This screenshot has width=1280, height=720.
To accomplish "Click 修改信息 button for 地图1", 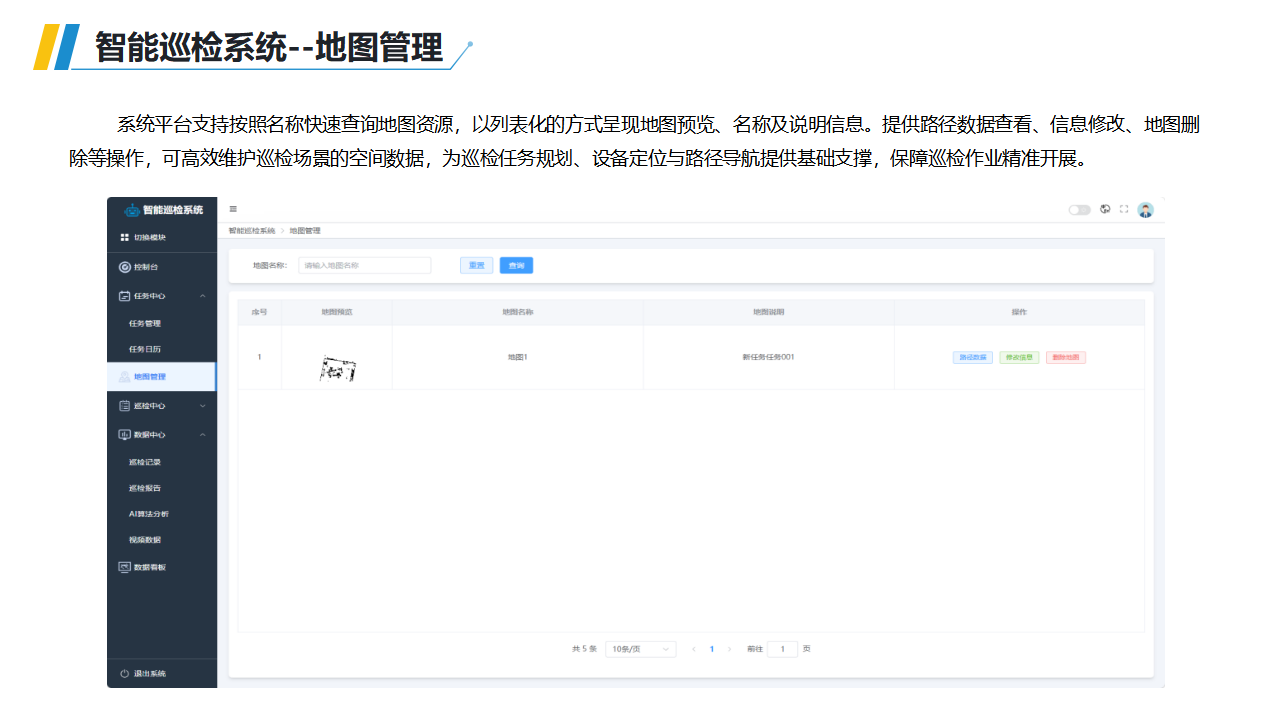I will pos(1019,357).
